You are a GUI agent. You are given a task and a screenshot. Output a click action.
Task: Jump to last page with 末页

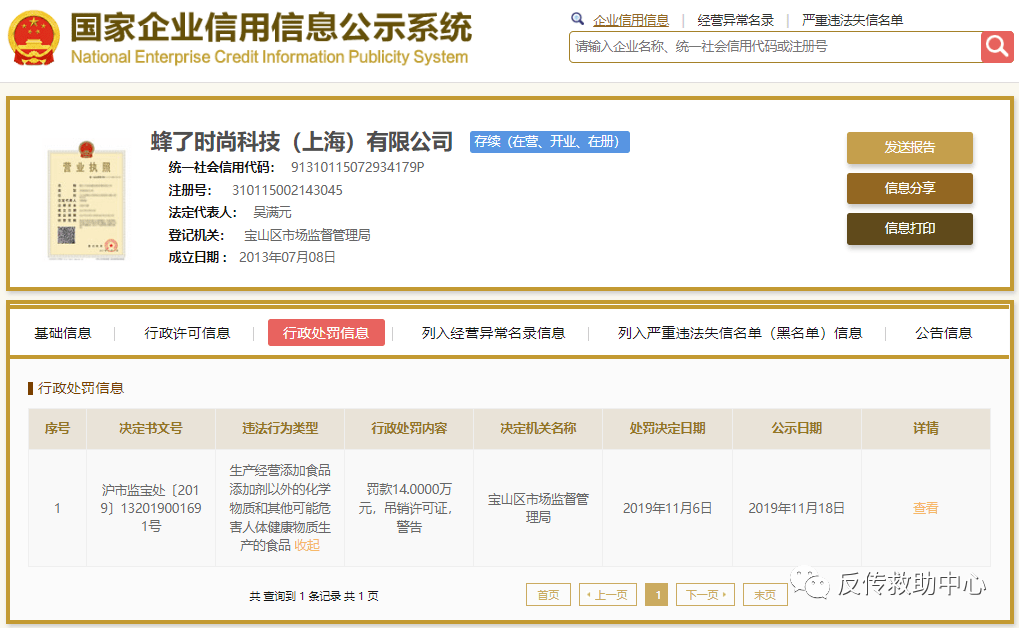766,595
